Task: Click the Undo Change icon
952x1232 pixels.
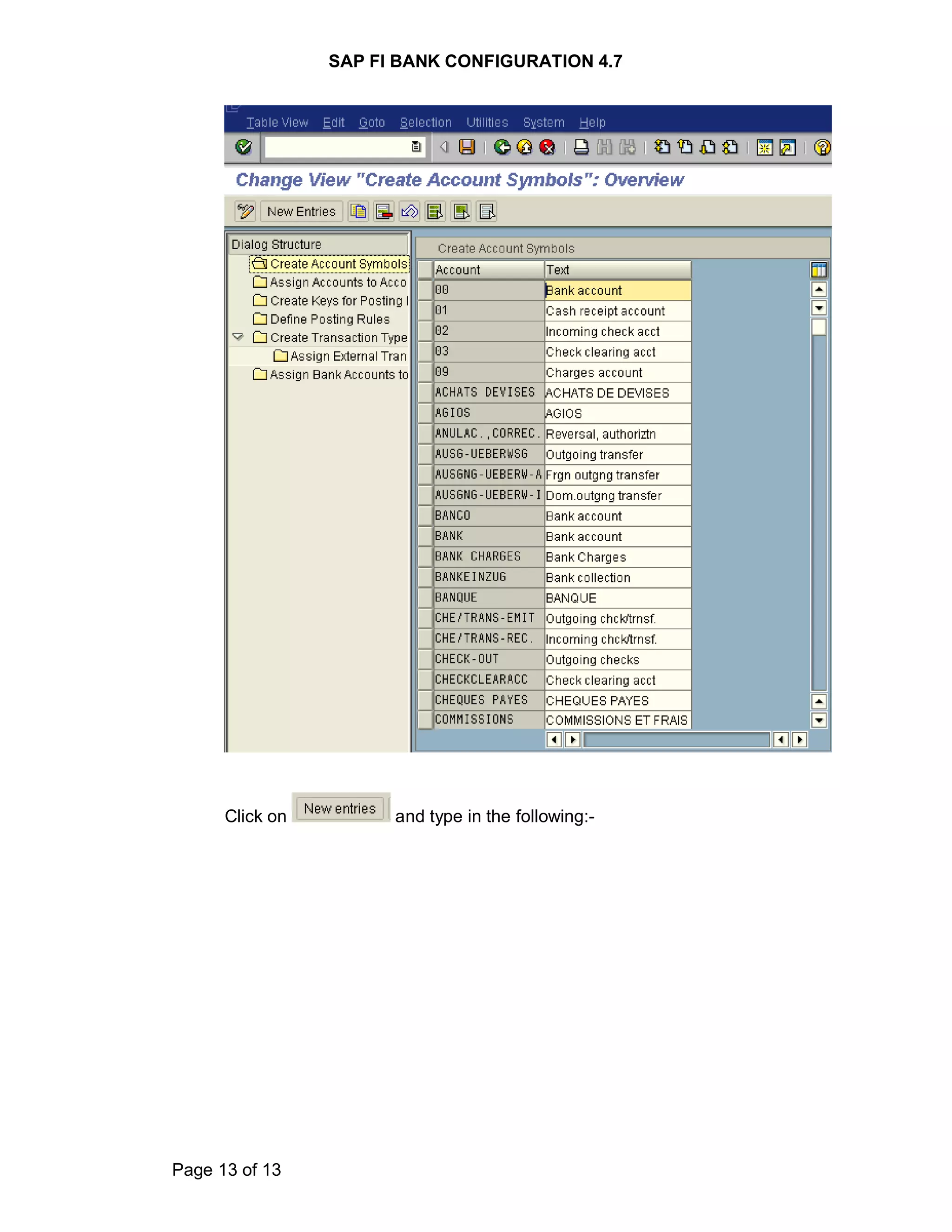Action: tap(410, 212)
